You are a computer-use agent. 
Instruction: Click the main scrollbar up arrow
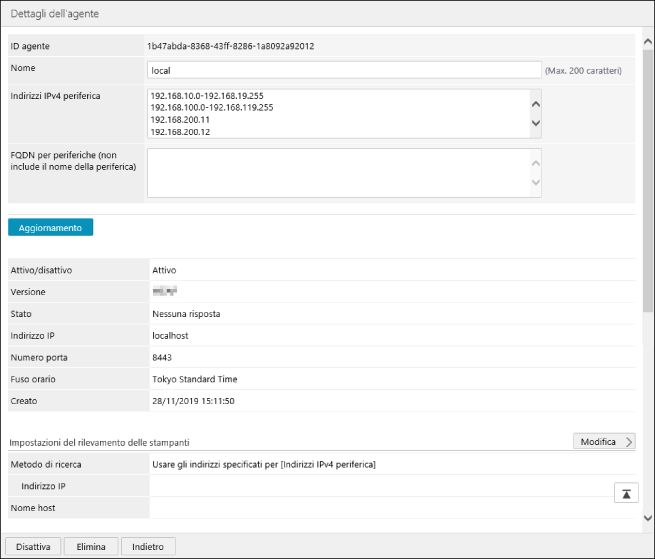pos(647,42)
